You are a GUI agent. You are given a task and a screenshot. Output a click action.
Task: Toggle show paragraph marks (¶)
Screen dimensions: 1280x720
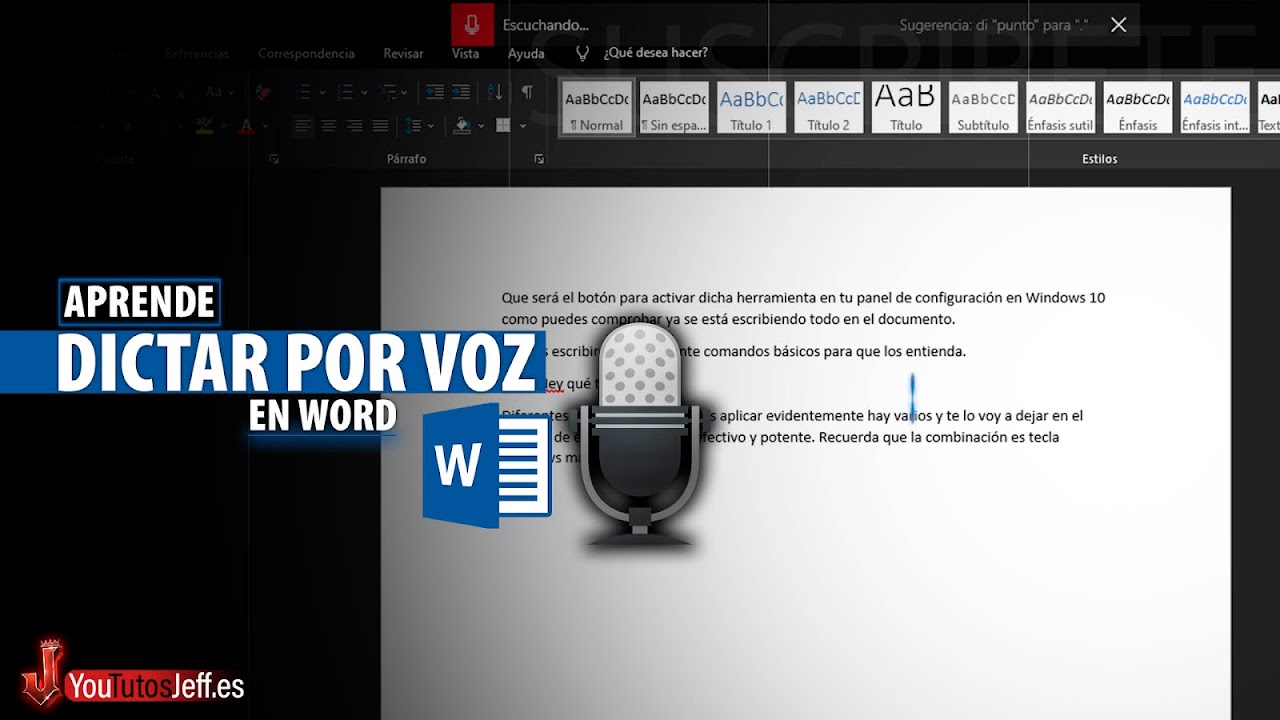[x=527, y=92]
